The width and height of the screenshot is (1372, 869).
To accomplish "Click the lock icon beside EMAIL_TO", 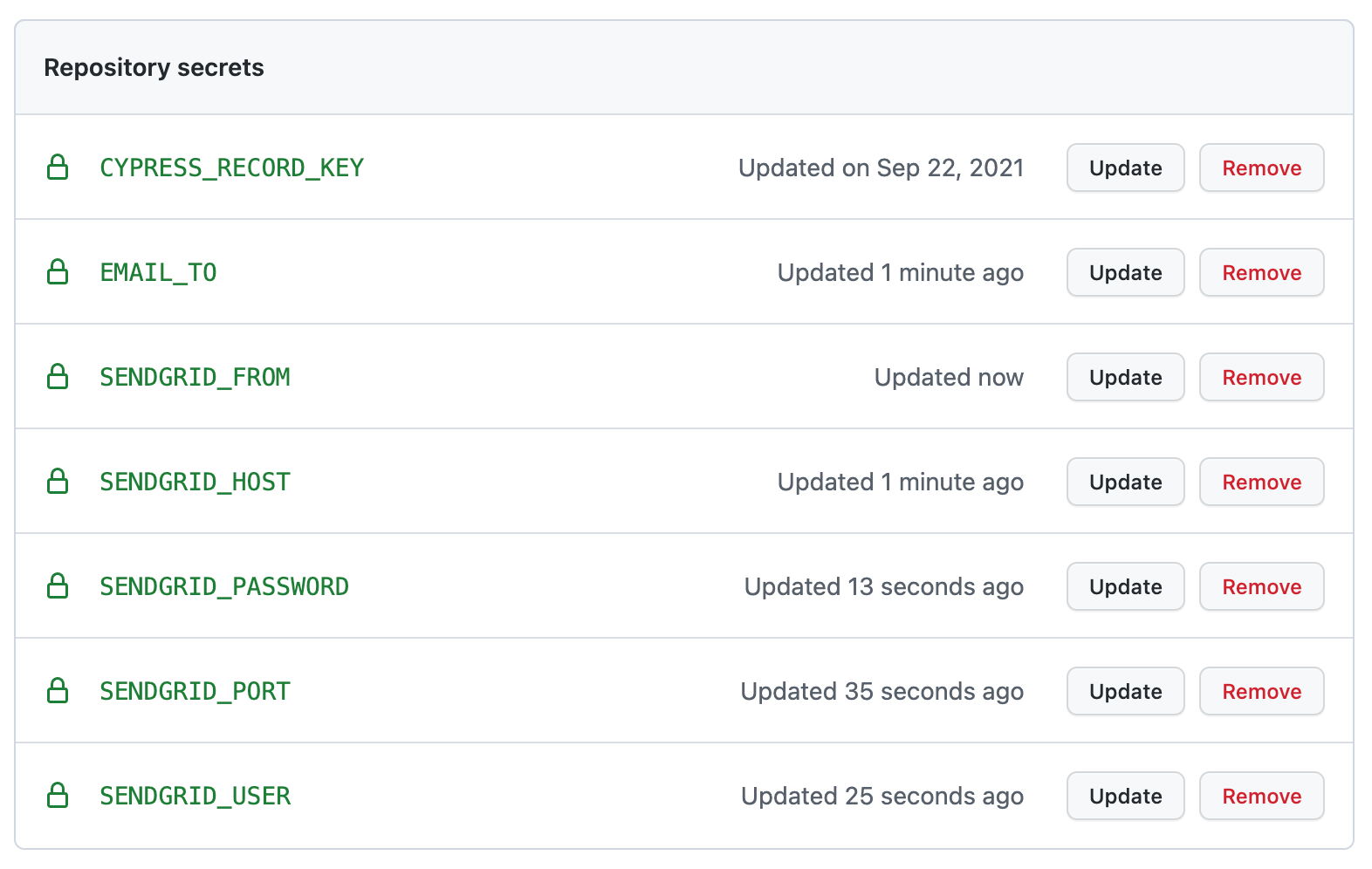I will click(58, 271).
